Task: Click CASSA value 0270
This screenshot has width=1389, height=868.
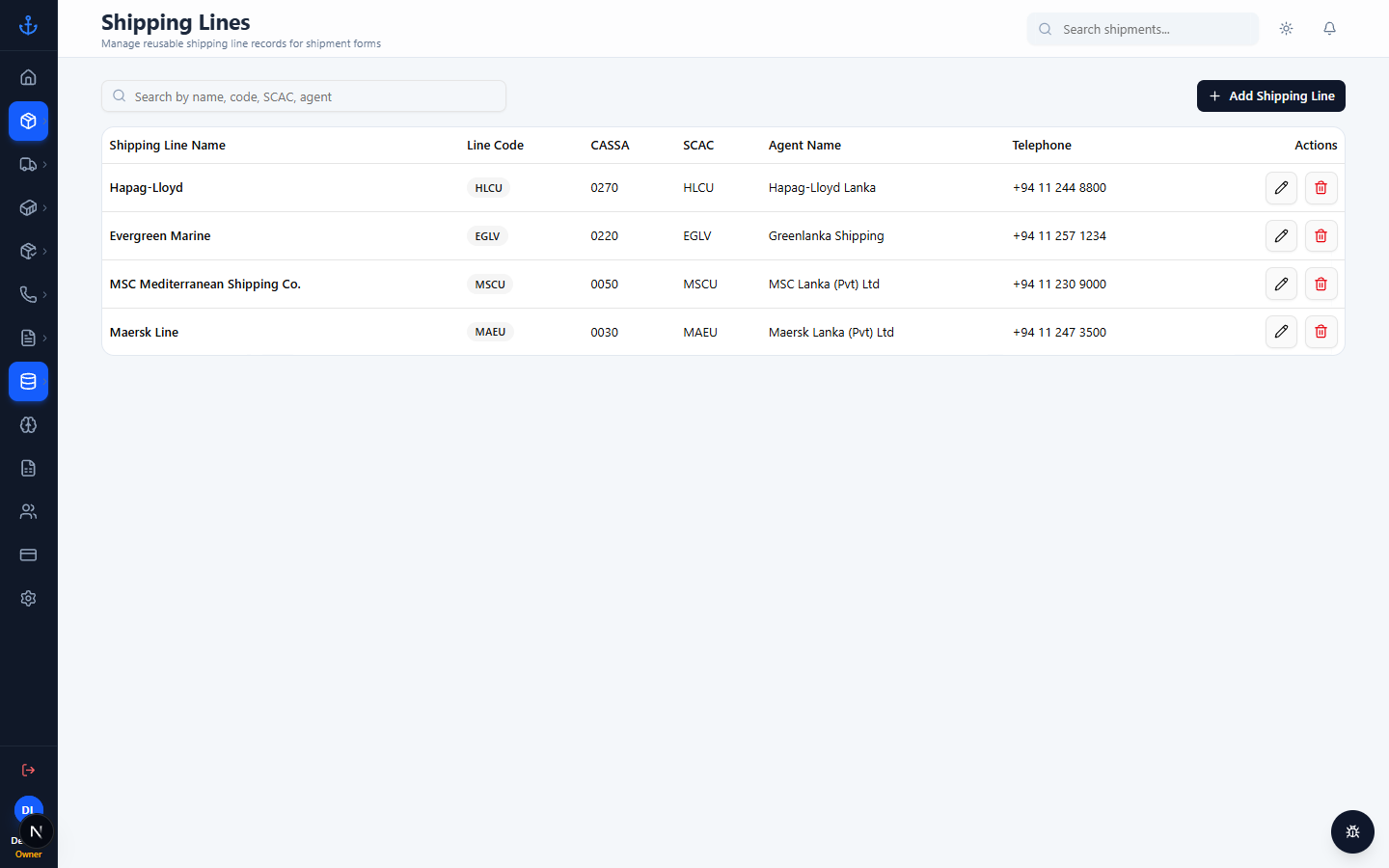Action: (605, 188)
